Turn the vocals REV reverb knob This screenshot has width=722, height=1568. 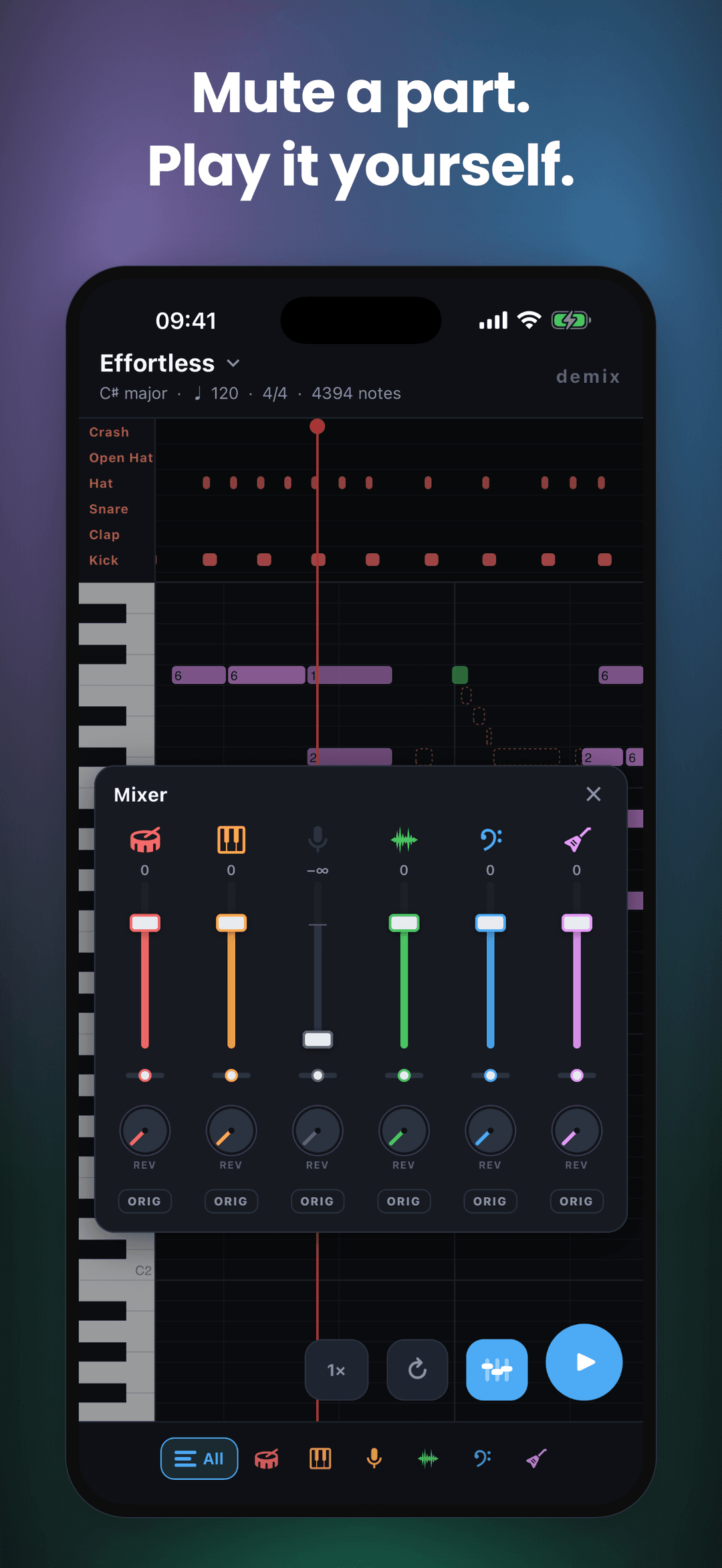tap(318, 1131)
